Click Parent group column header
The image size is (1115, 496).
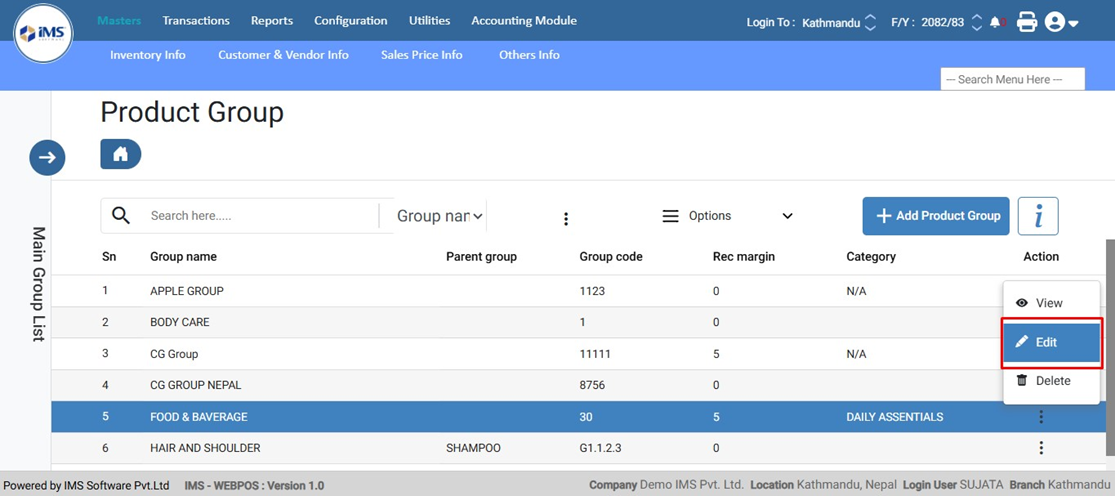click(x=481, y=257)
